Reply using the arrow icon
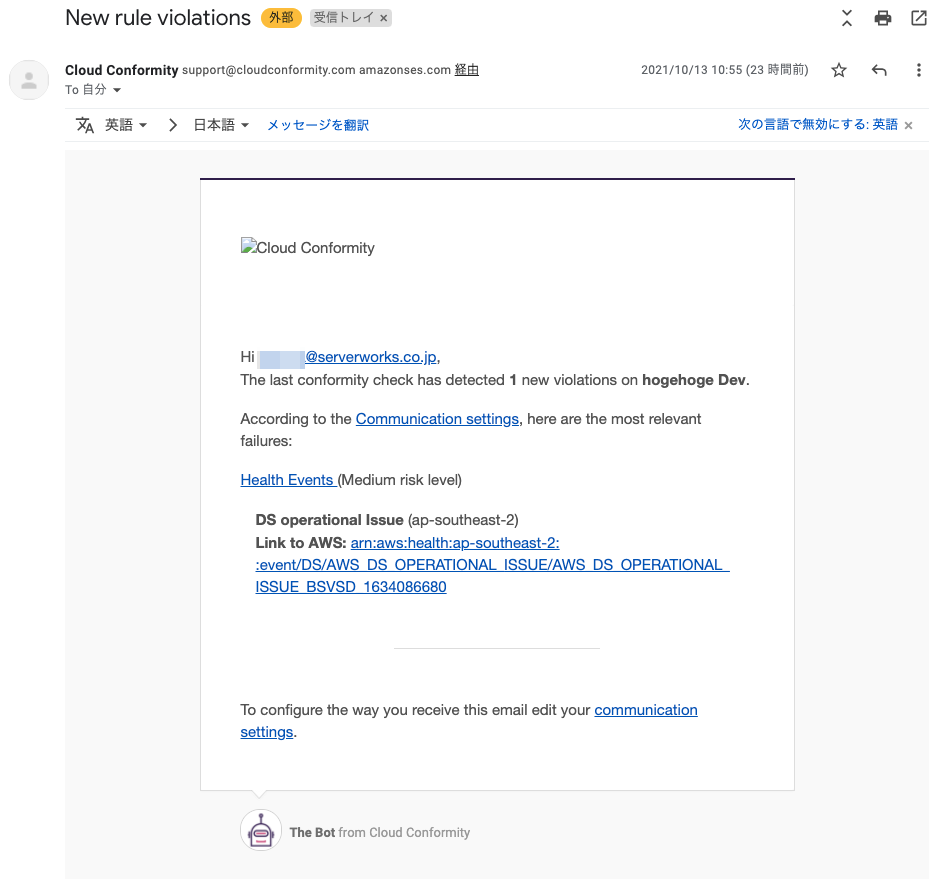 [x=879, y=71]
